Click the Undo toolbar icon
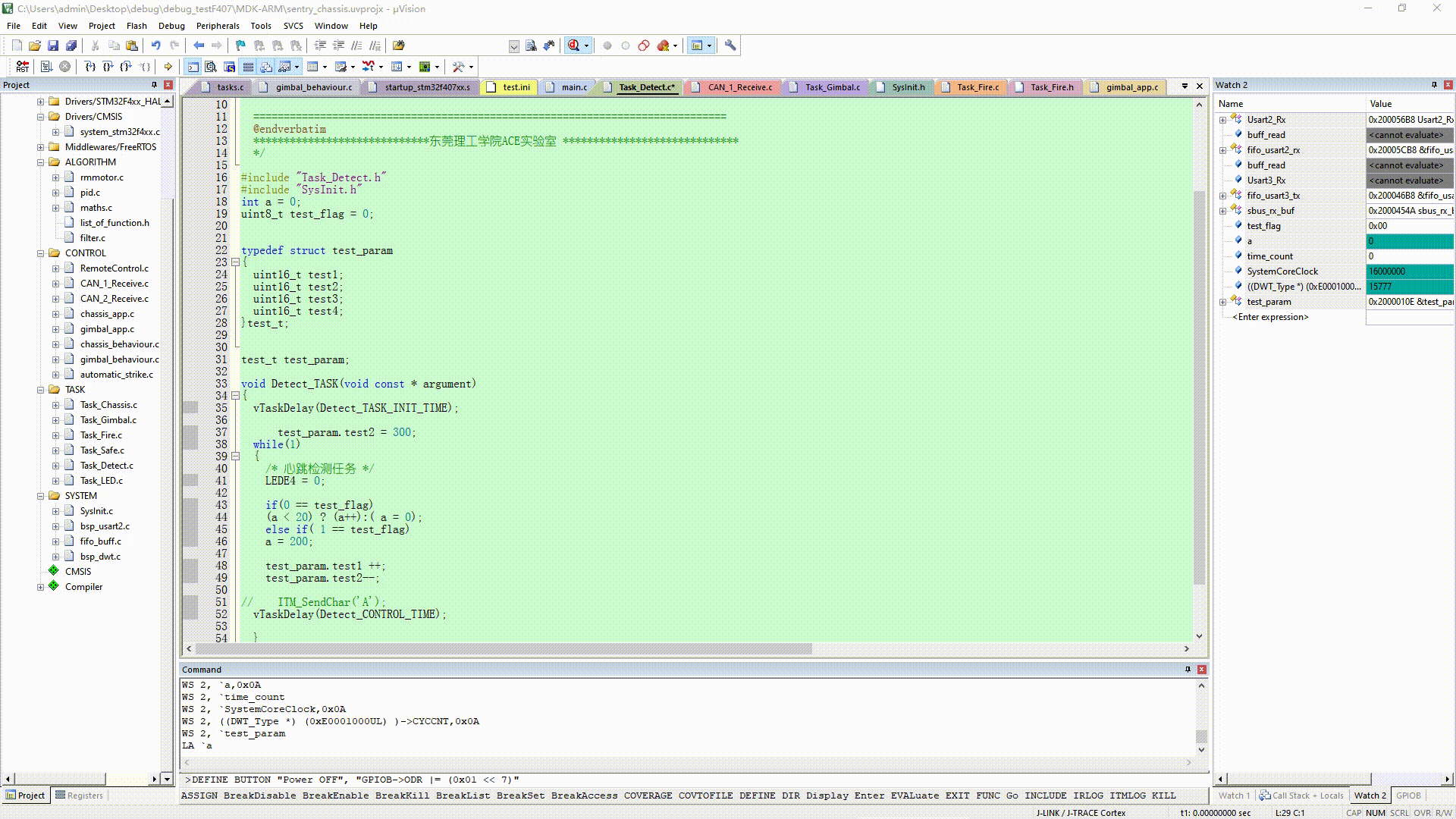 (155, 45)
